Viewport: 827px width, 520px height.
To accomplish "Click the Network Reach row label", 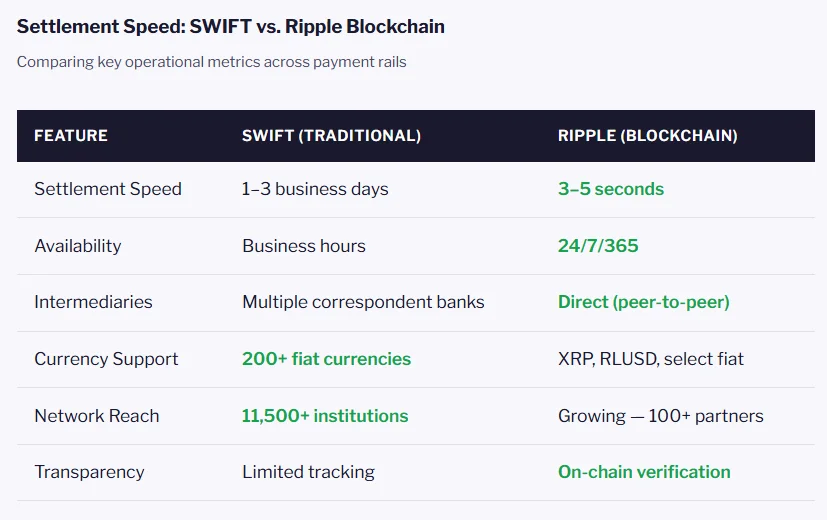I will [97, 416].
